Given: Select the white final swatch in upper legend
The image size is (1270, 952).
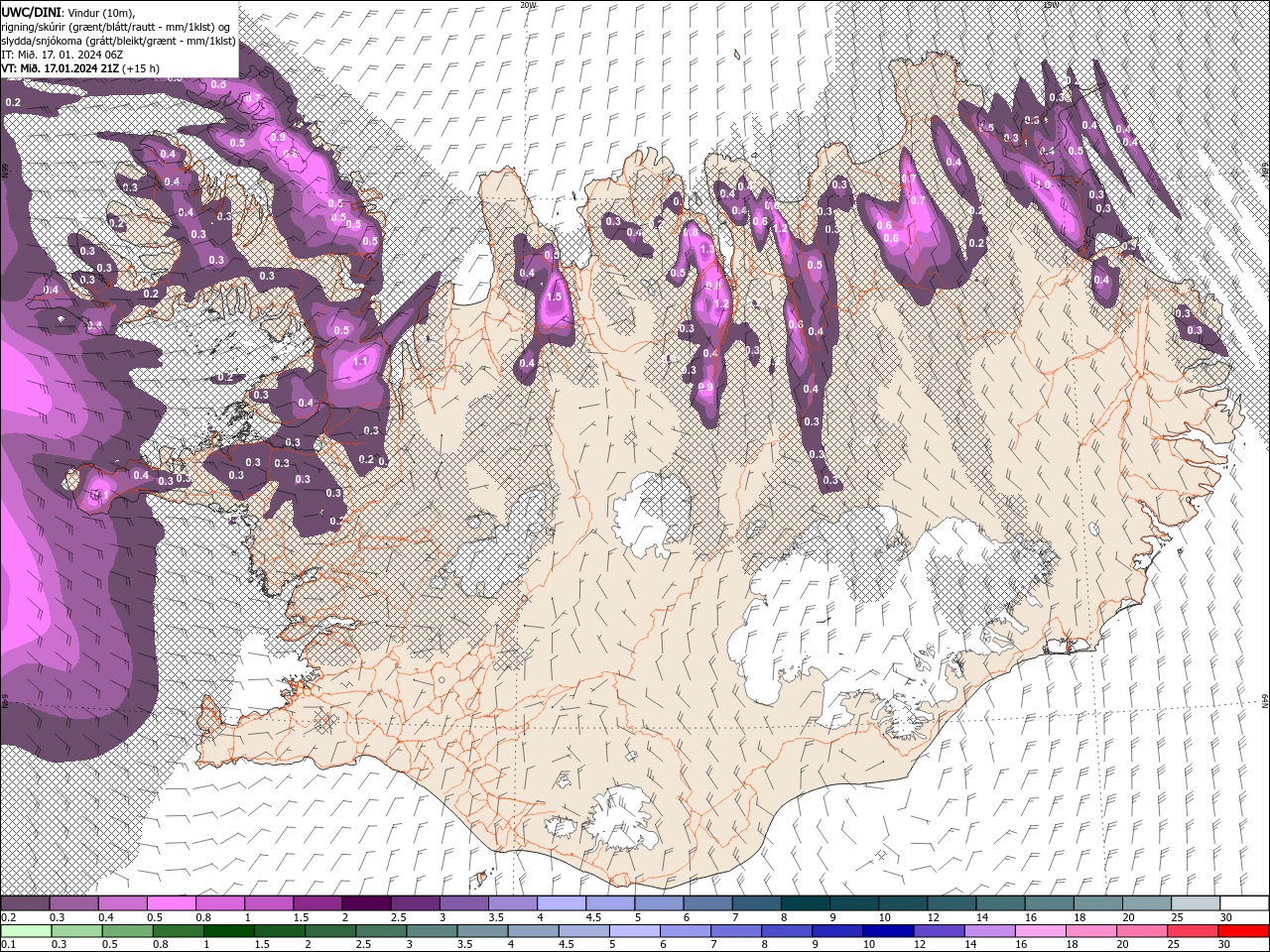Looking at the screenshot, I should [x=1245, y=903].
